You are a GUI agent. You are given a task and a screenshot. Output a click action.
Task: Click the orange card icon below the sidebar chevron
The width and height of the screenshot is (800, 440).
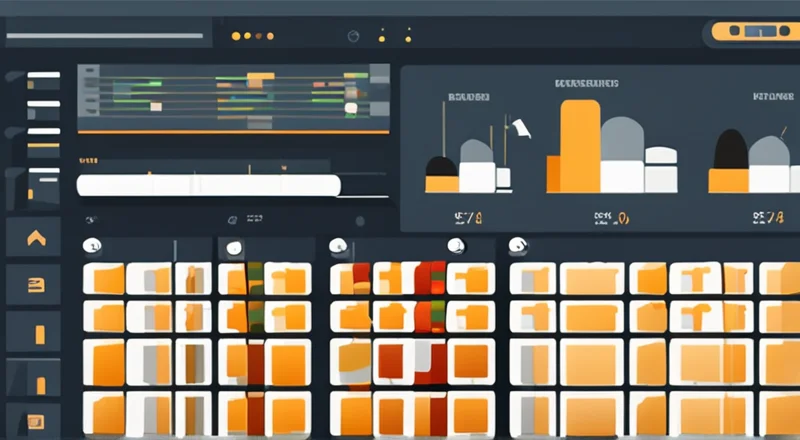[36, 285]
